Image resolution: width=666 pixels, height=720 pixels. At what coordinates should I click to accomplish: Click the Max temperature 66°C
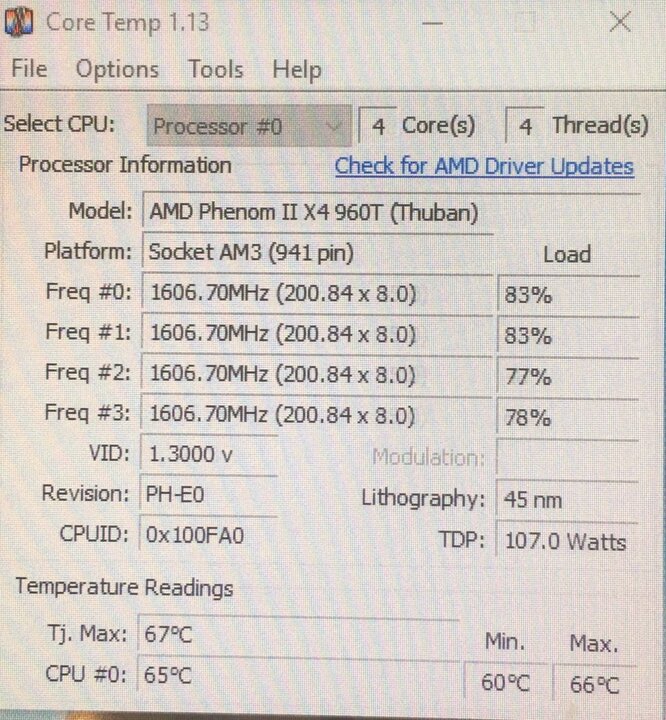coord(595,684)
